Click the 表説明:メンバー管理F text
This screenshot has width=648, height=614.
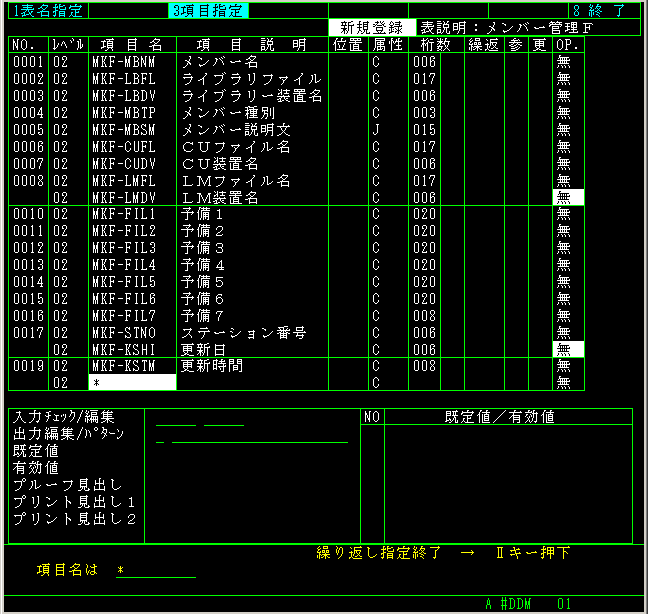tap(507, 28)
